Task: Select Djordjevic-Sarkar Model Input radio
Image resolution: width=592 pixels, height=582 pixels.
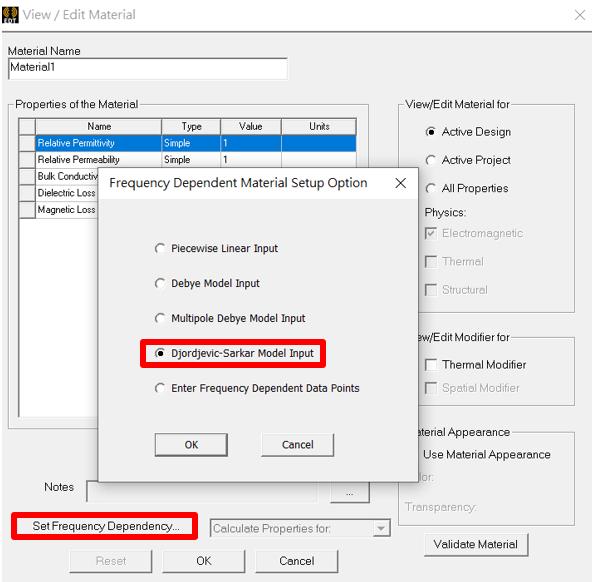Action: coord(160,353)
